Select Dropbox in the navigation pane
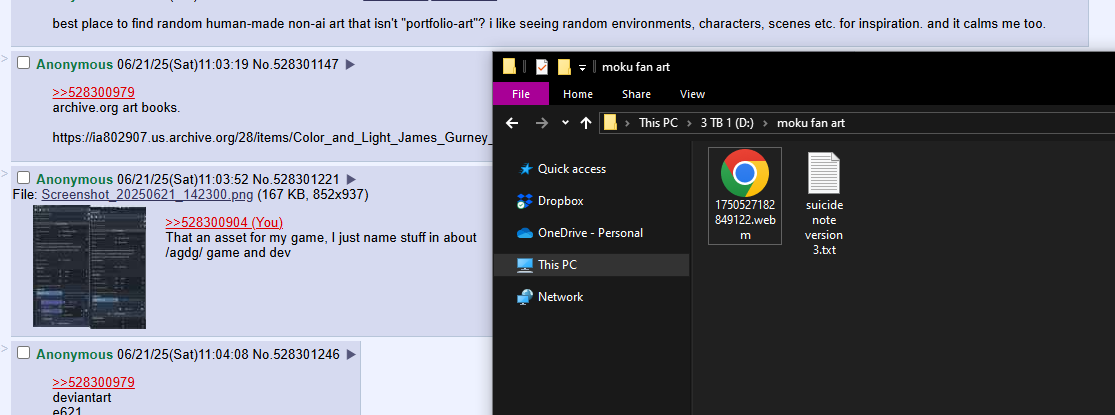This screenshot has width=1115, height=415. pos(560,201)
